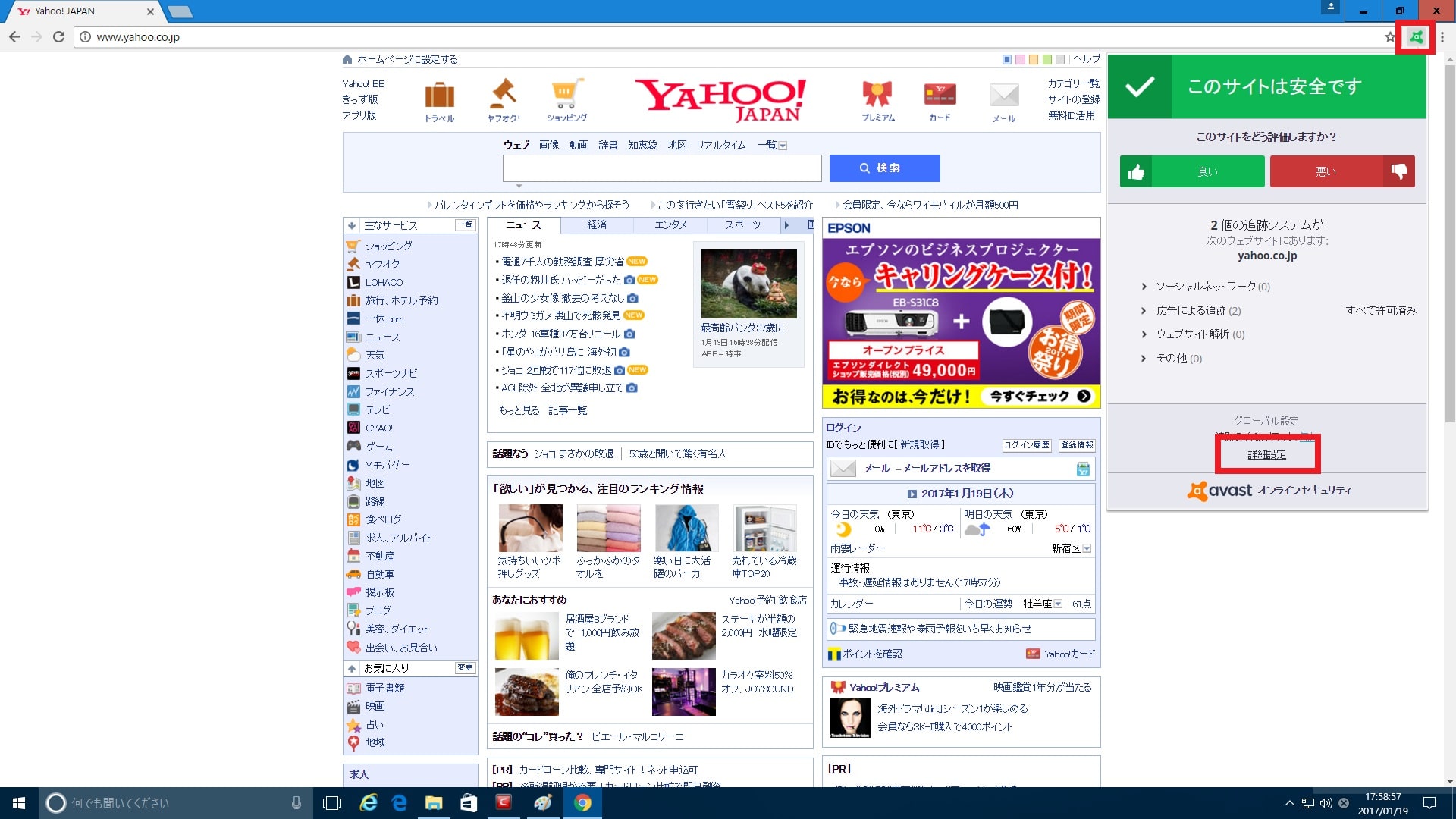Image resolution: width=1456 pixels, height=819 pixels.
Task: Open the カード icon in header
Action: tap(940, 95)
